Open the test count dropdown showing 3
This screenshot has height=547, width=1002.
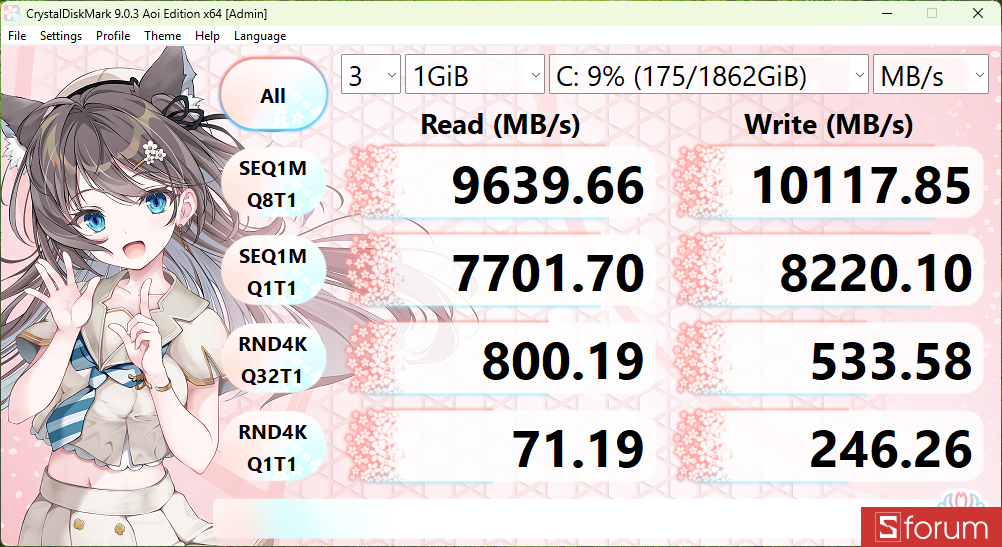371,75
